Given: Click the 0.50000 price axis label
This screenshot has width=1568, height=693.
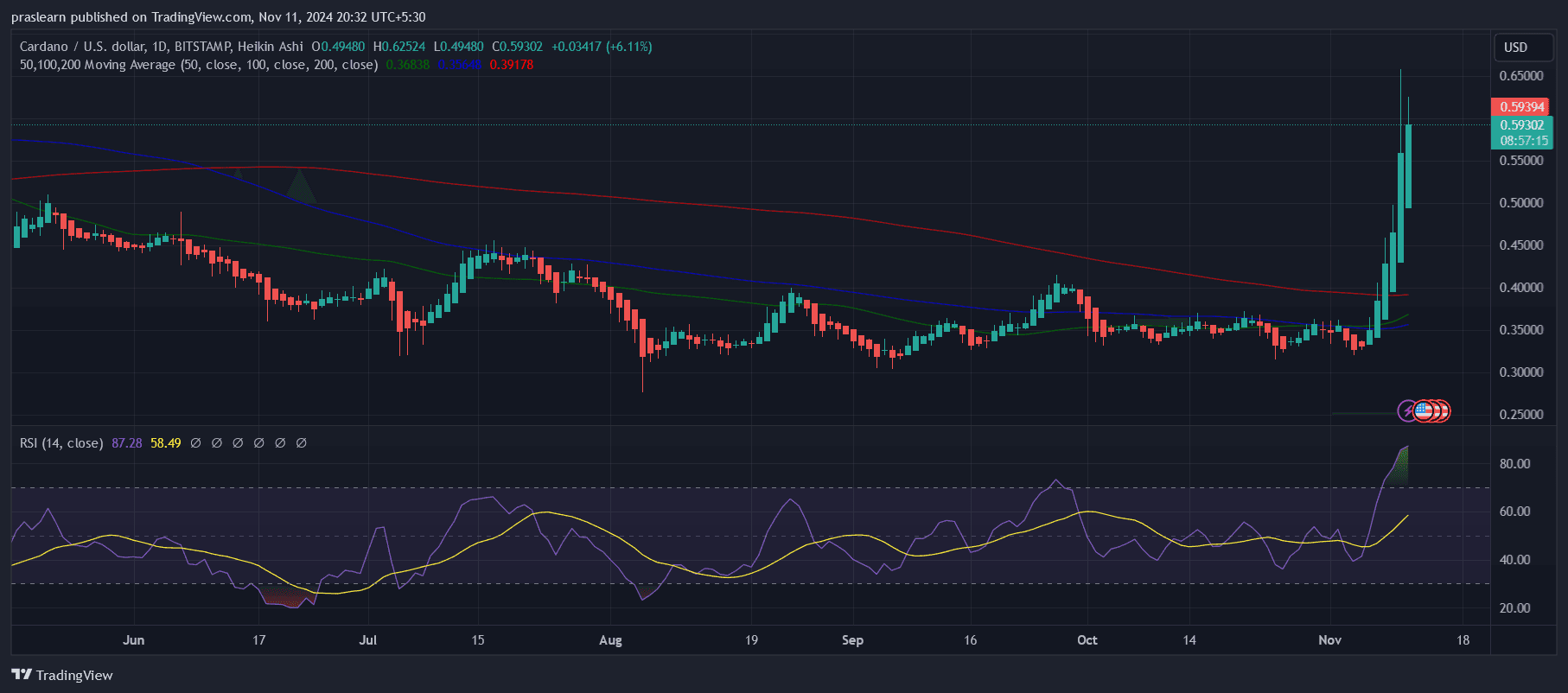Looking at the screenshot, I should [x=1521, y=203].
